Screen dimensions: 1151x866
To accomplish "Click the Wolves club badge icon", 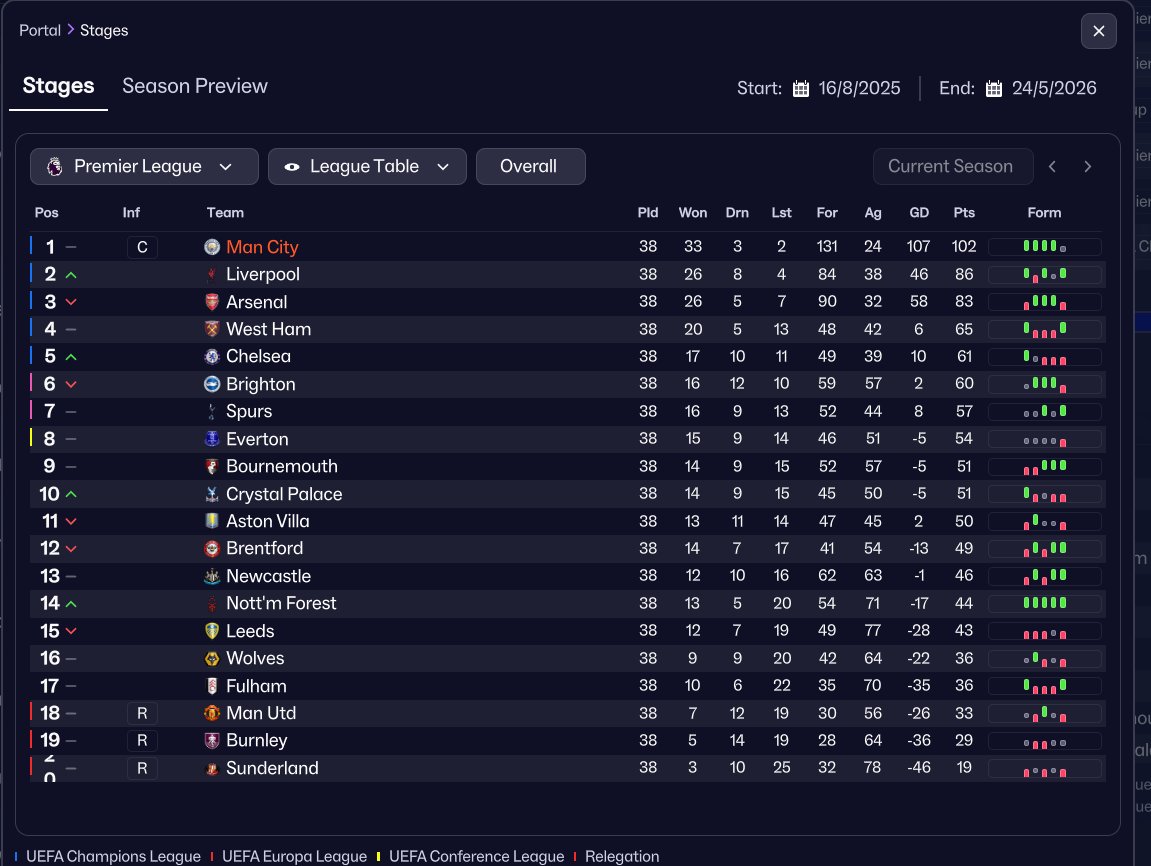I will coord(211,658).
